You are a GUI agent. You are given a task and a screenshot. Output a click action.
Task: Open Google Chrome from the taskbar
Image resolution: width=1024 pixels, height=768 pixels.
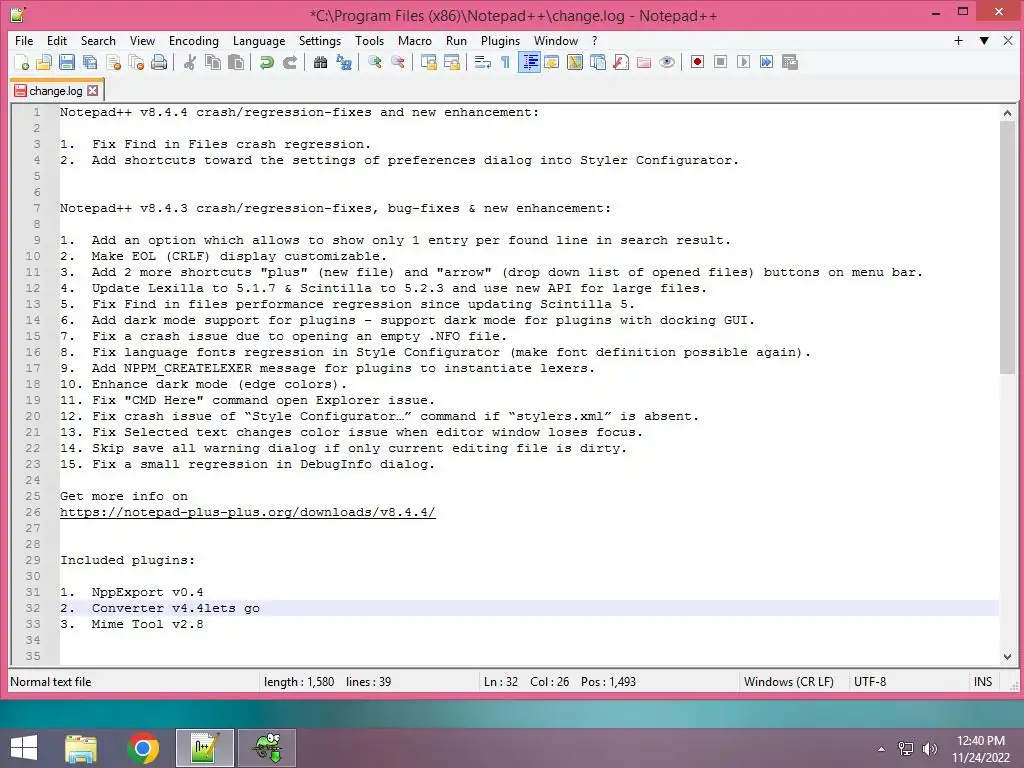143,748
